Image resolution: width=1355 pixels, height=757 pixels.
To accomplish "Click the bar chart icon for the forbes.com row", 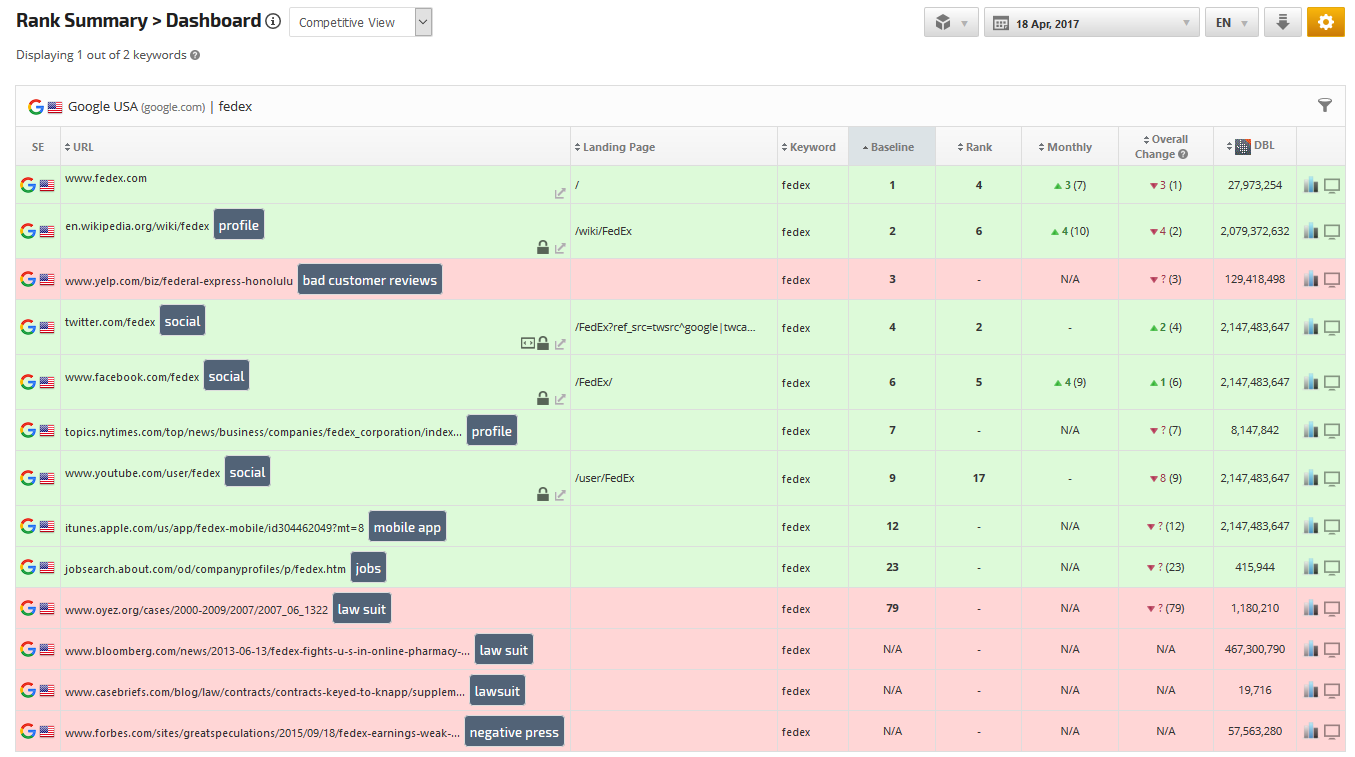I will [x=1311, y=731].
